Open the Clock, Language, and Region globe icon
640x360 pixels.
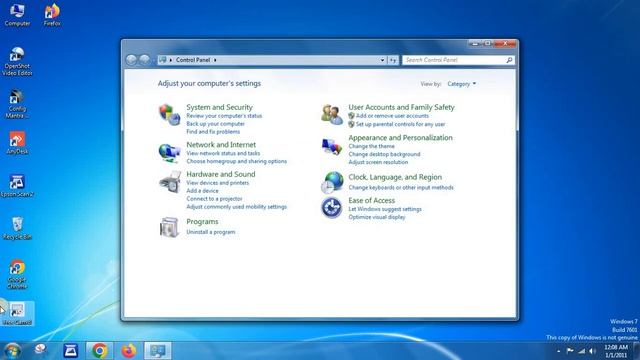332,182
